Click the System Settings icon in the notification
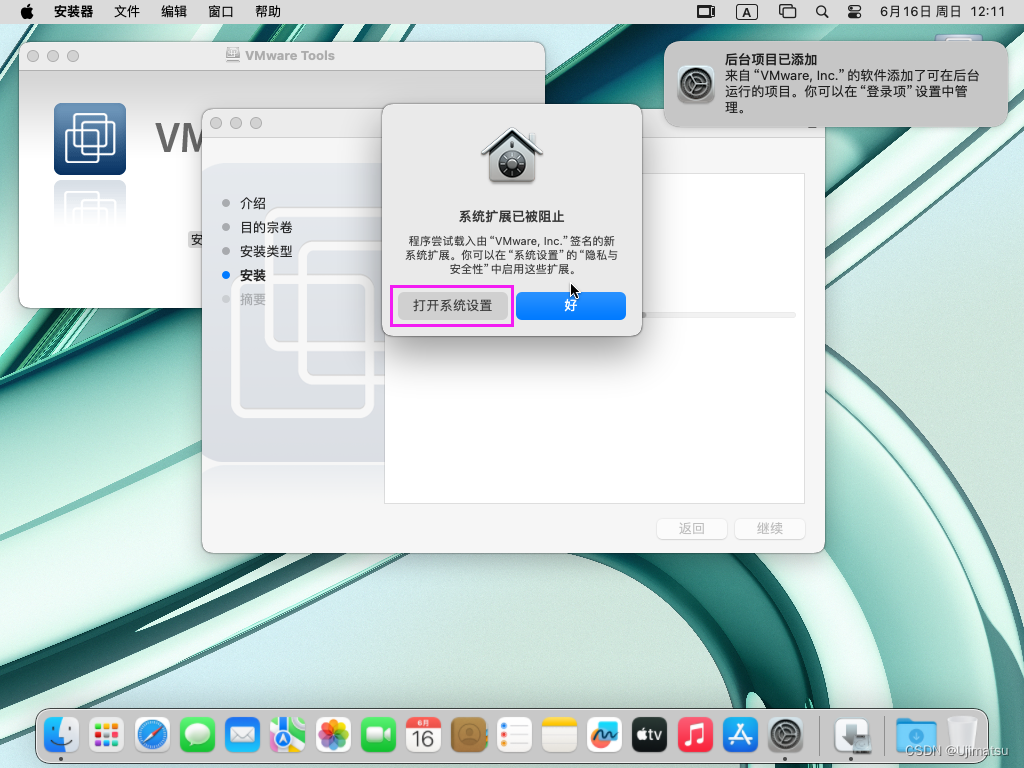 pyautogui.click(x=696, y=84)
